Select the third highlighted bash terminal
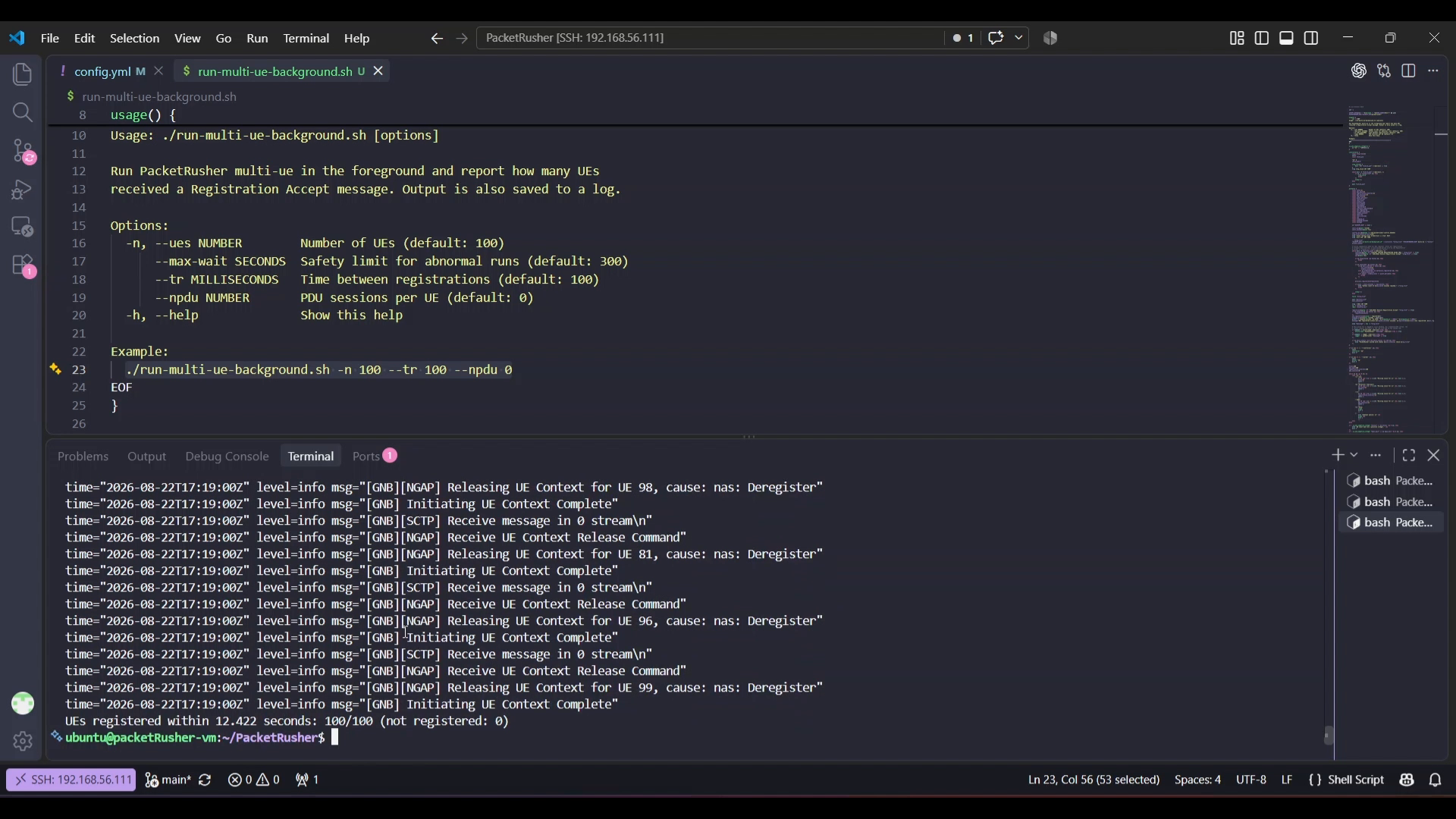Image resolution: width=1456 pixels, height=819 pixels. pos(1391,522)
